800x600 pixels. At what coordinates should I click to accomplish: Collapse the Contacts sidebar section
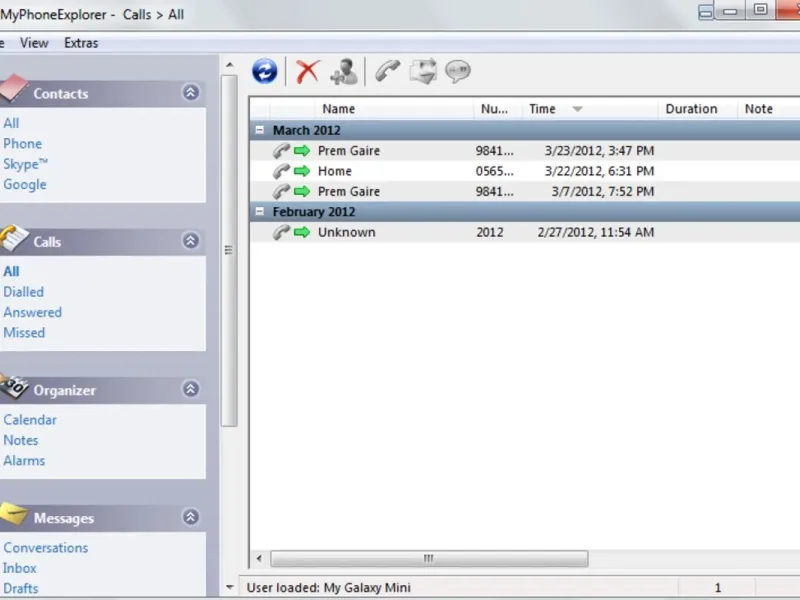pyautogui.click(x=190, y=92)
